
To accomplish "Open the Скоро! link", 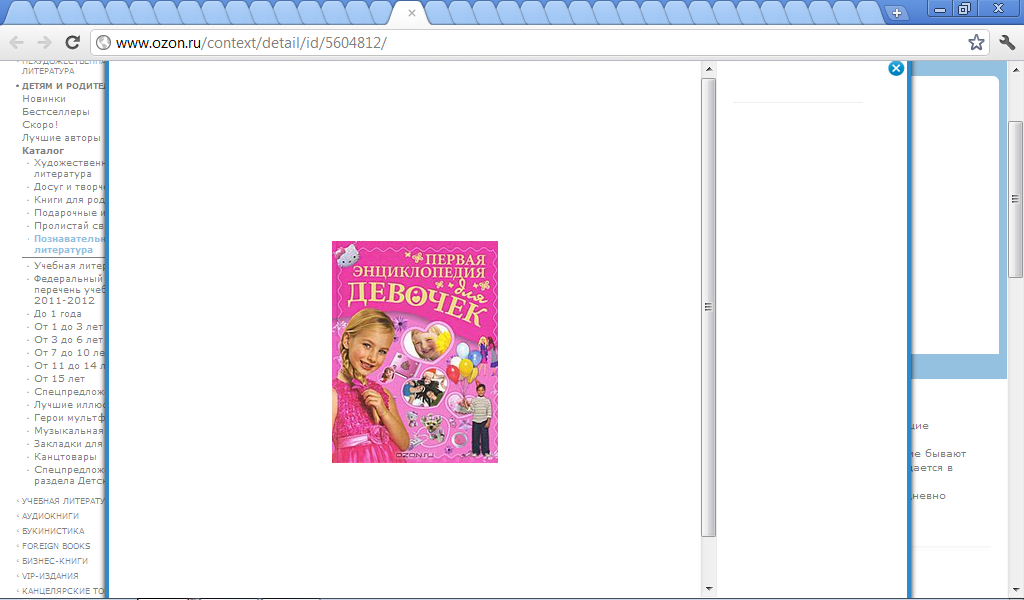I will click(40, 125).
